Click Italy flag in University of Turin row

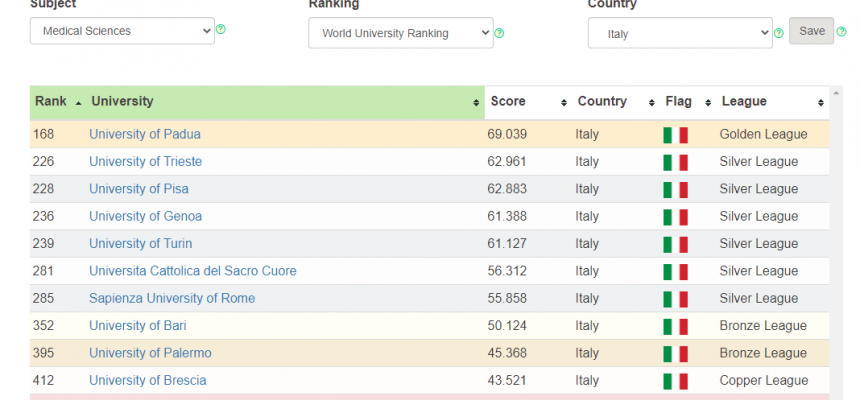tap(675, 245)
